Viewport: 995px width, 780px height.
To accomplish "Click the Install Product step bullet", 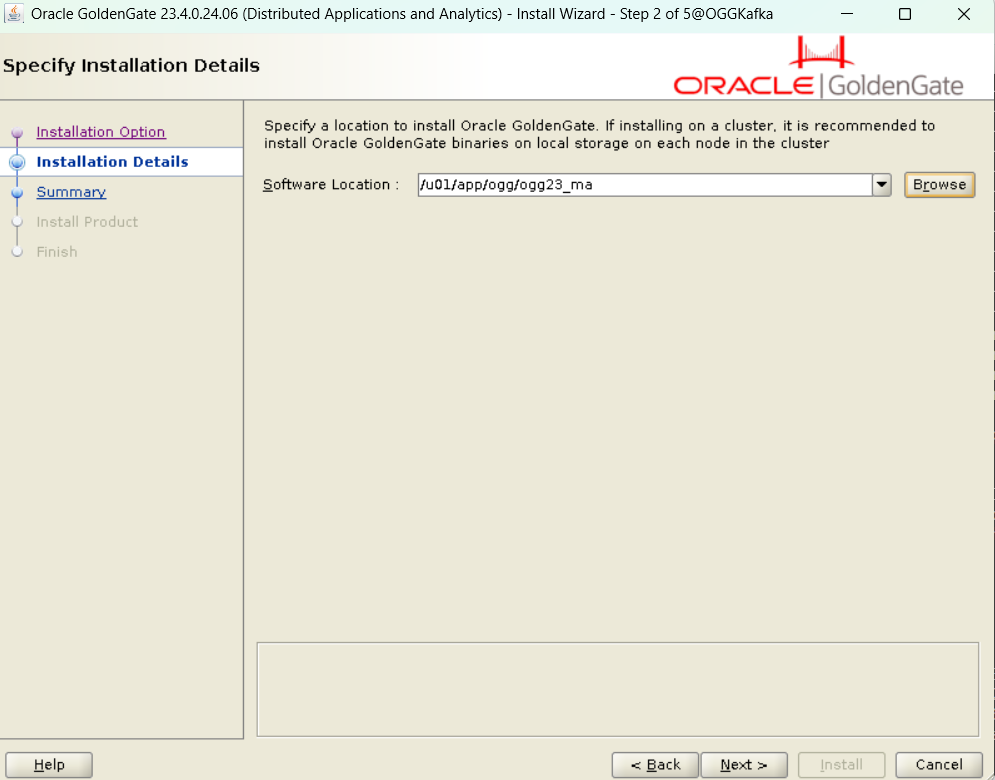I will point(17,222).
